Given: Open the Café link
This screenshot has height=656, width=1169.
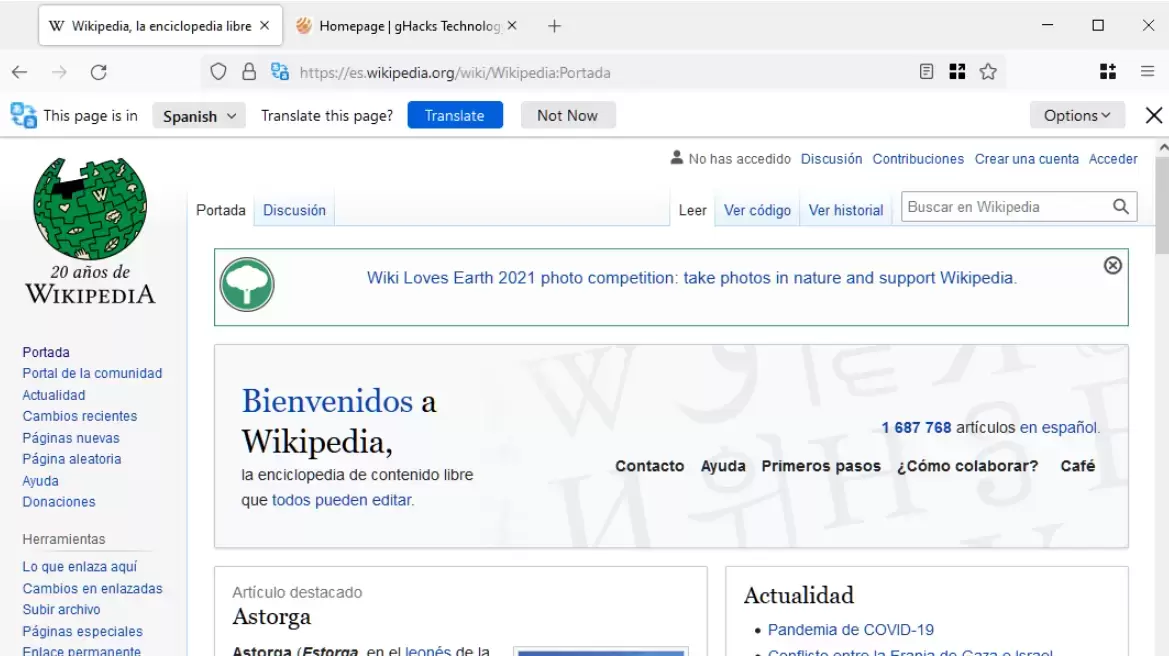Looking at the screenshot, I should point(1077,466).
